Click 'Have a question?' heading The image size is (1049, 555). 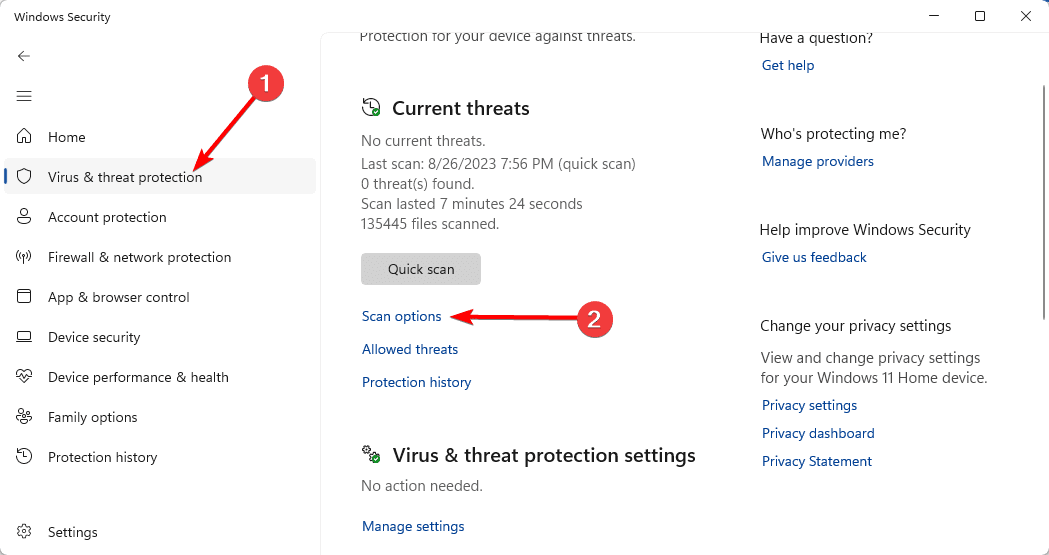(816, 38)
